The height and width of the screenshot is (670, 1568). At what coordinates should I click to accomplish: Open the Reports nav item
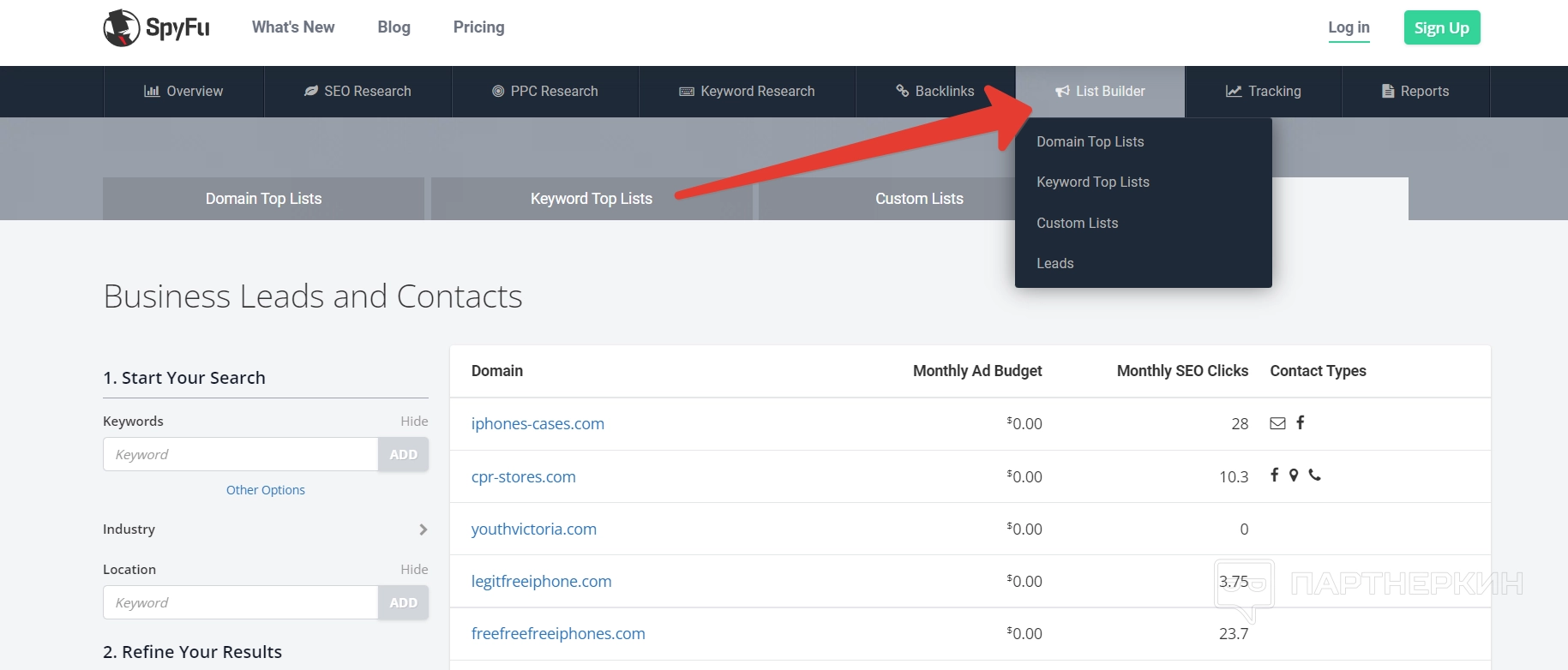(1415, 92)
